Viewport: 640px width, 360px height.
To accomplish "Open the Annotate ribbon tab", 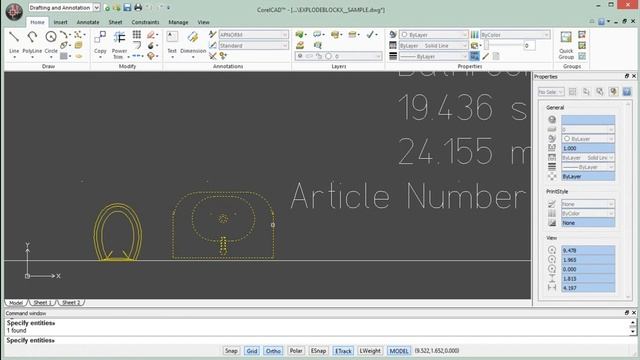I will click(88, 22).
